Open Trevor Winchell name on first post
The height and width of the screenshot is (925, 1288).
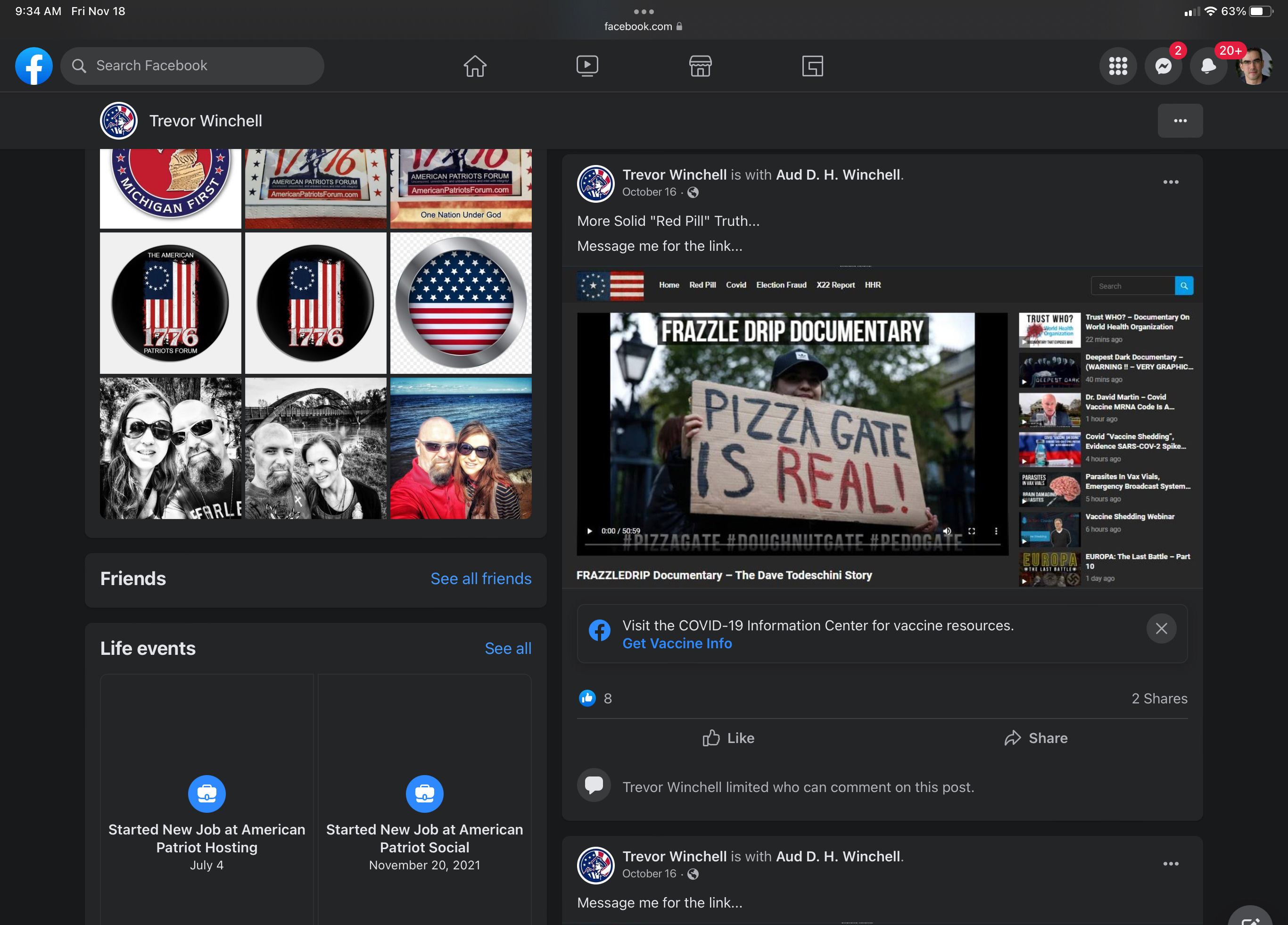click(674, 175)
